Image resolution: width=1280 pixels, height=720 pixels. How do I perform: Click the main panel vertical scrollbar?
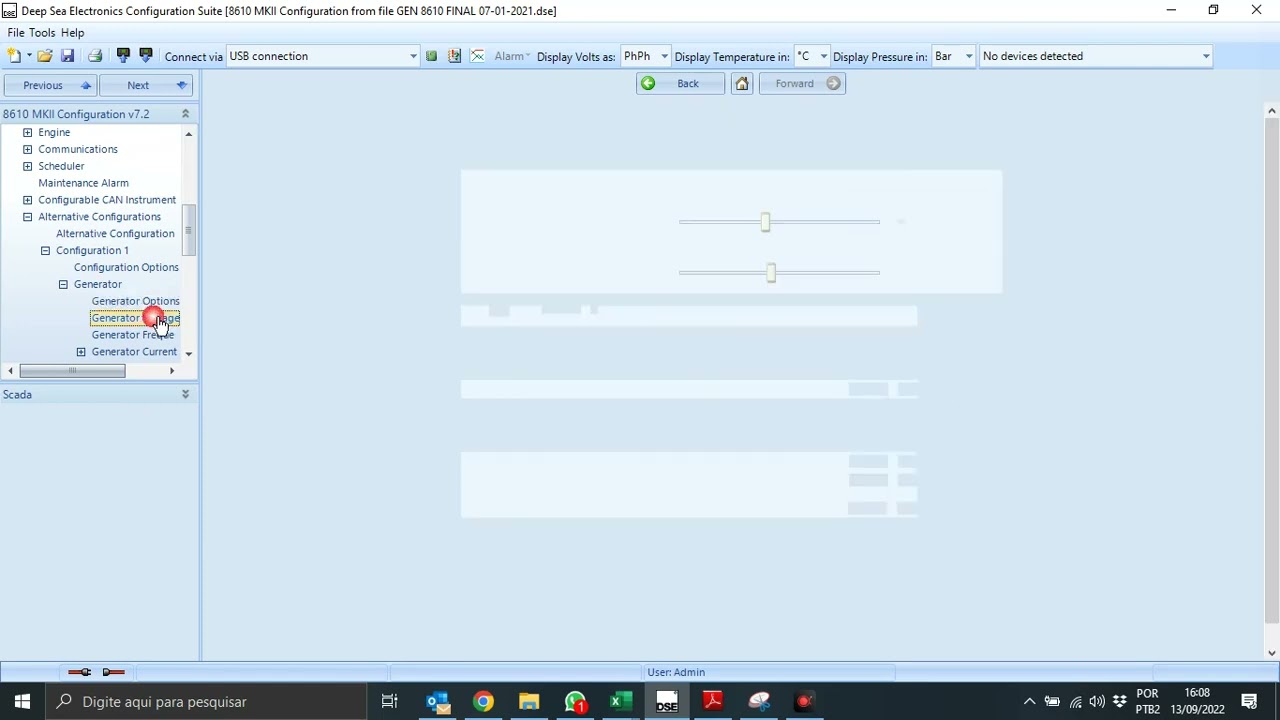1271,370
